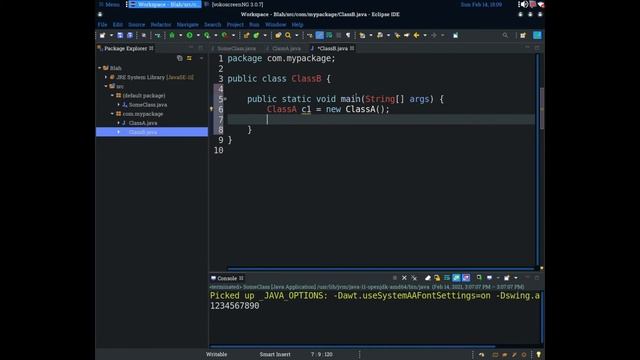The width and height of the screenshot is (640, 360).
Task: Save the file with the Save icon
Action: (120, 36)
